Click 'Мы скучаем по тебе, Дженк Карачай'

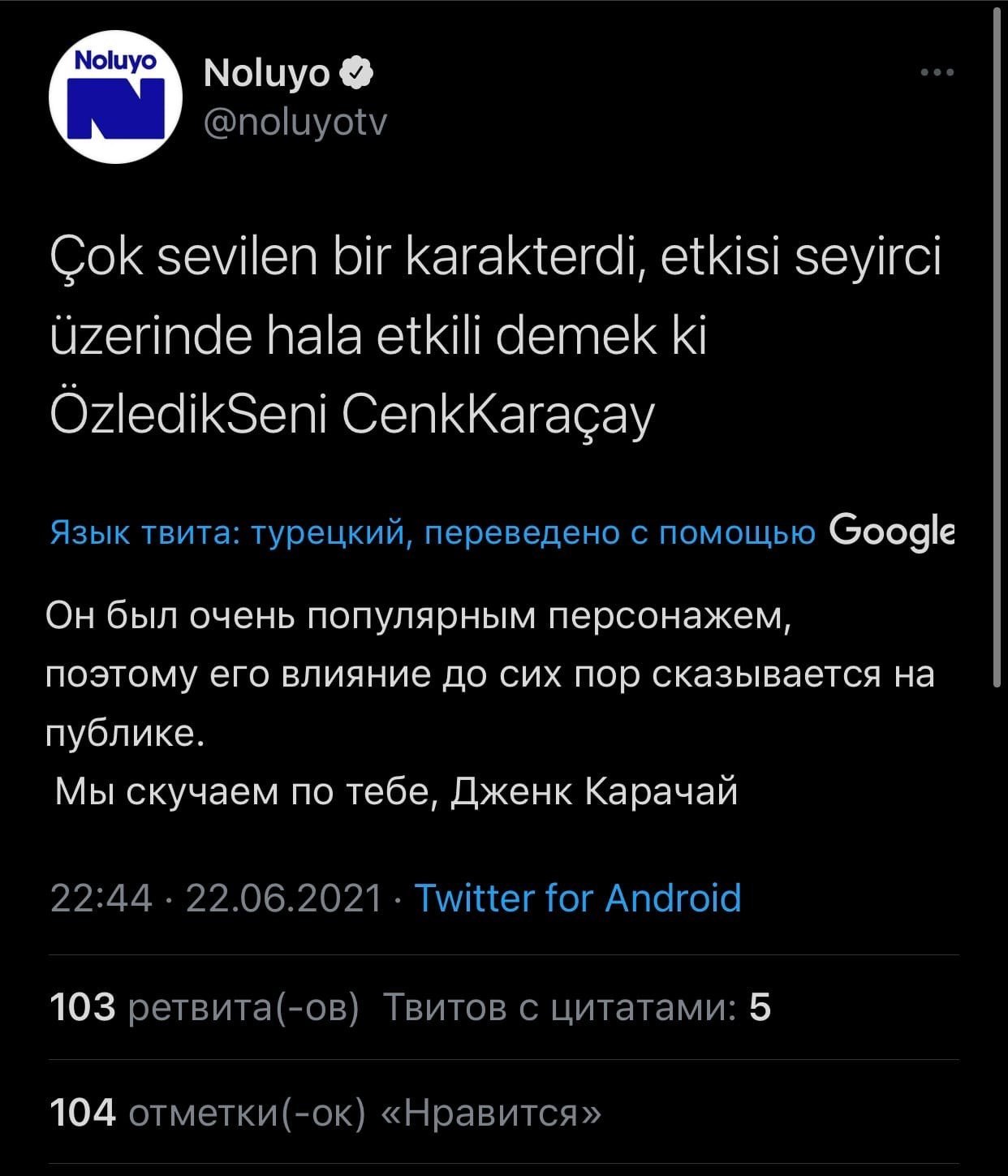(396, 791)
